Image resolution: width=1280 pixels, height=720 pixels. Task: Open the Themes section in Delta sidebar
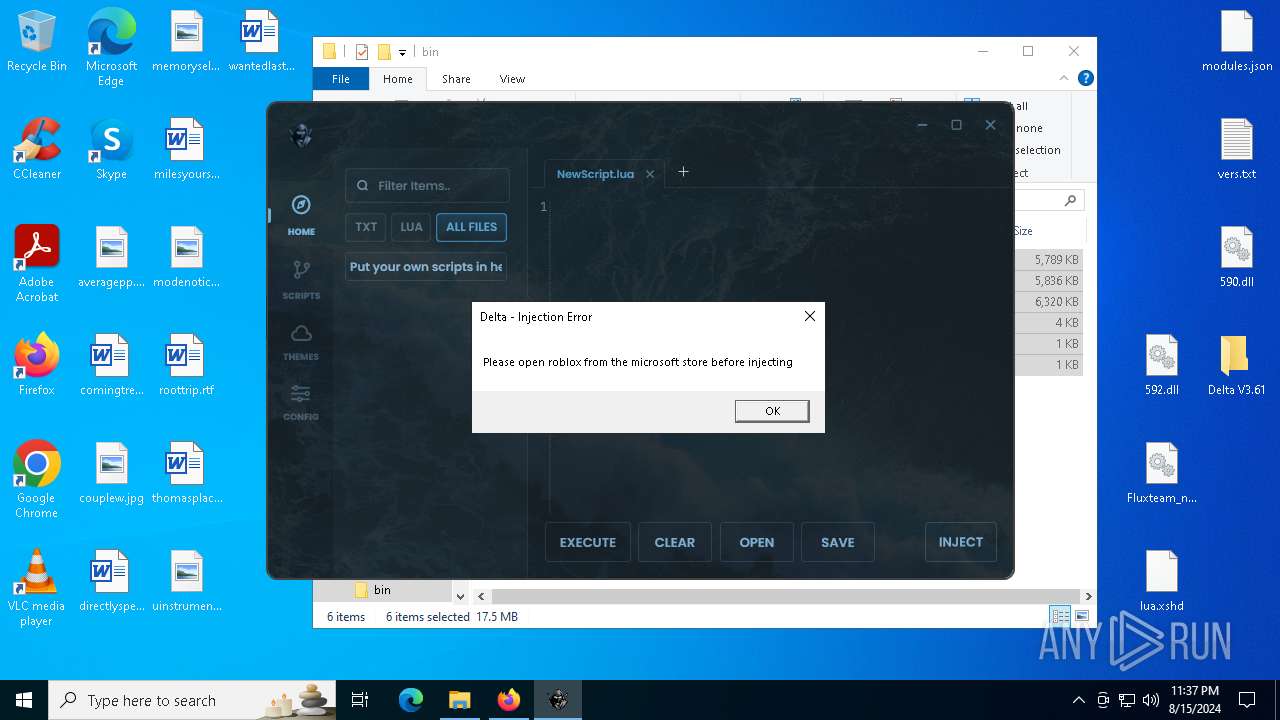[x=301, y=341]
